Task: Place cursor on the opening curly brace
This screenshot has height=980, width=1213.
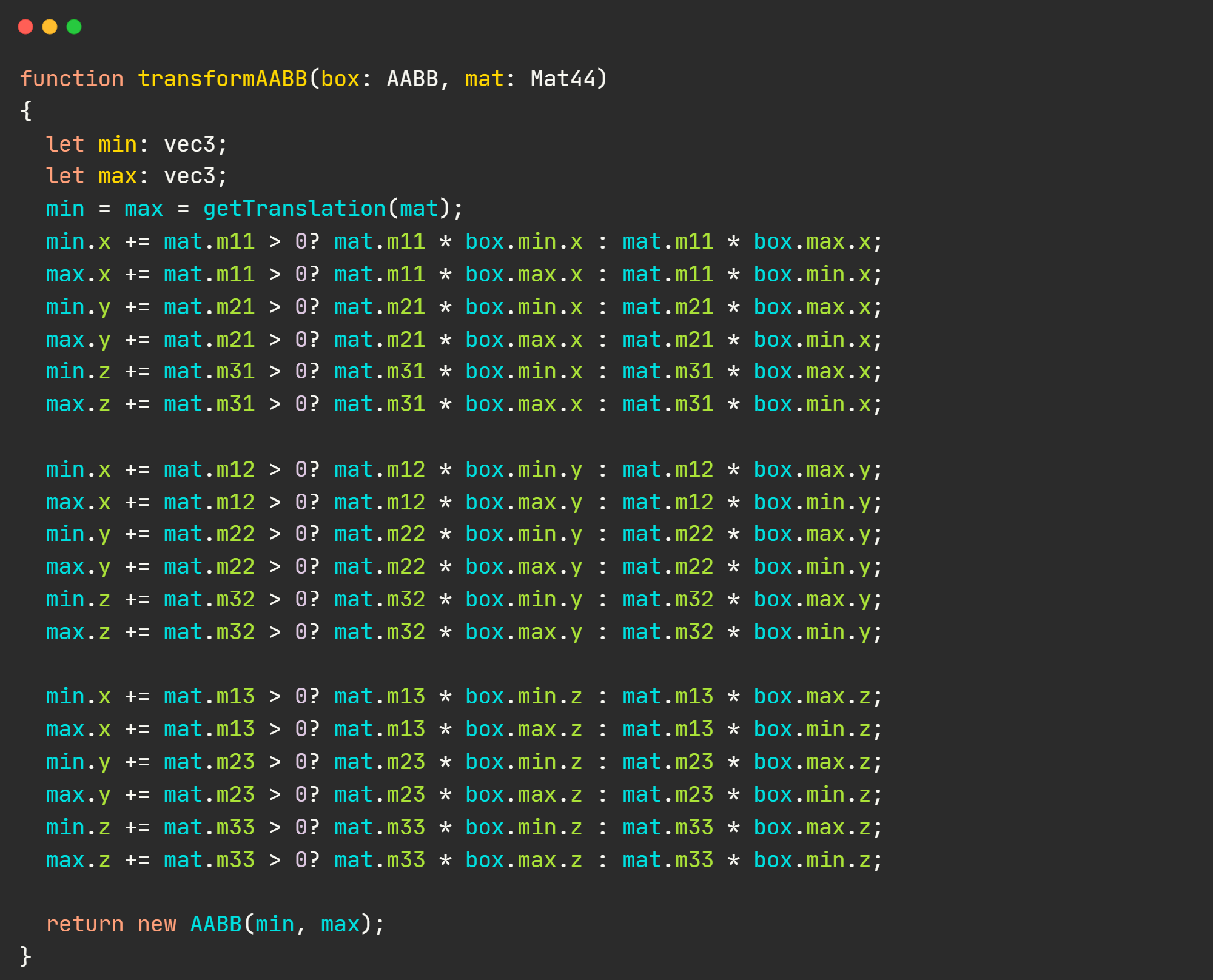Action: pyautogui.click(x=25, y=111)
